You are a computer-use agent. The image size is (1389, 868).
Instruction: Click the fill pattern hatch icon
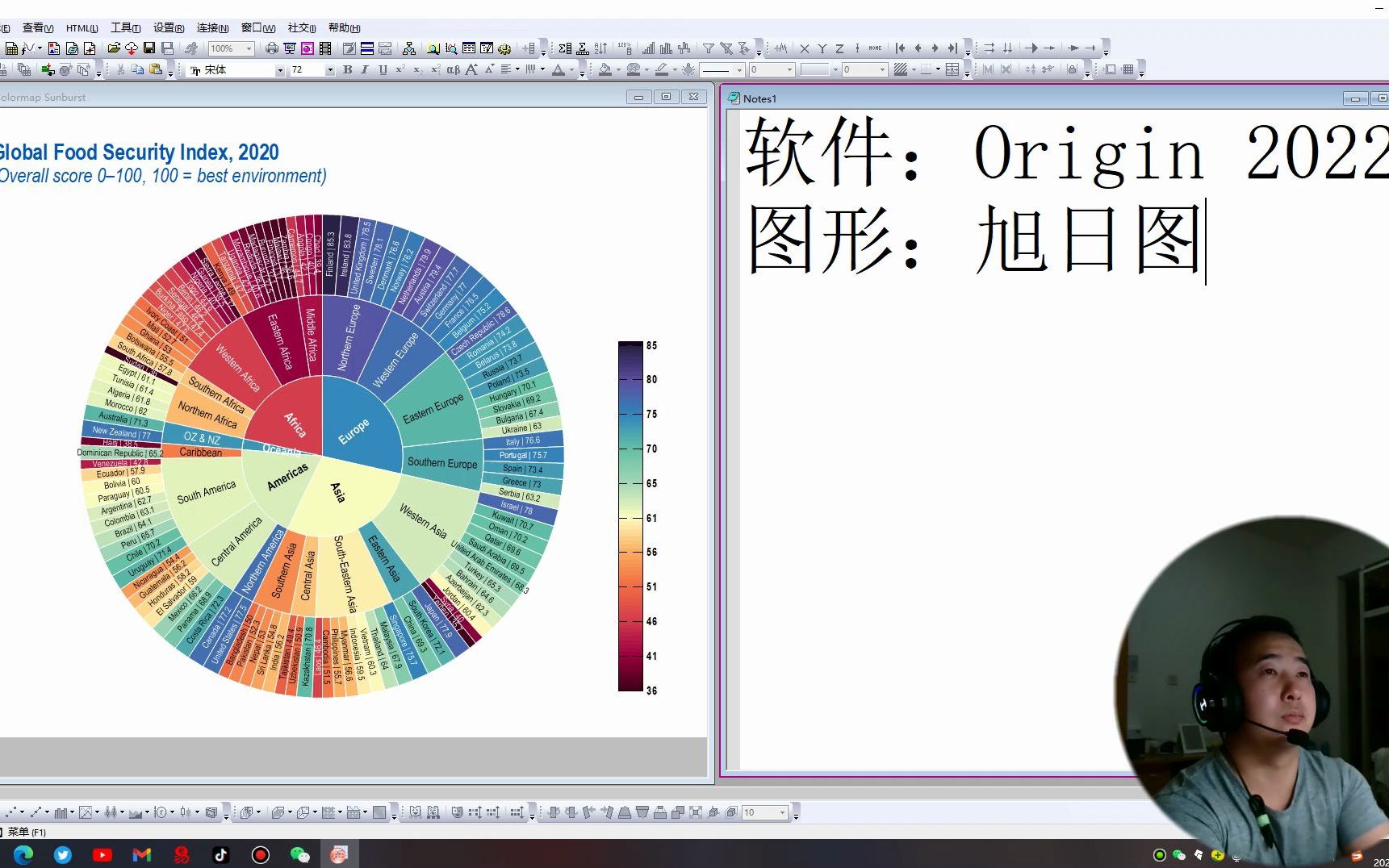coord(901,70)
